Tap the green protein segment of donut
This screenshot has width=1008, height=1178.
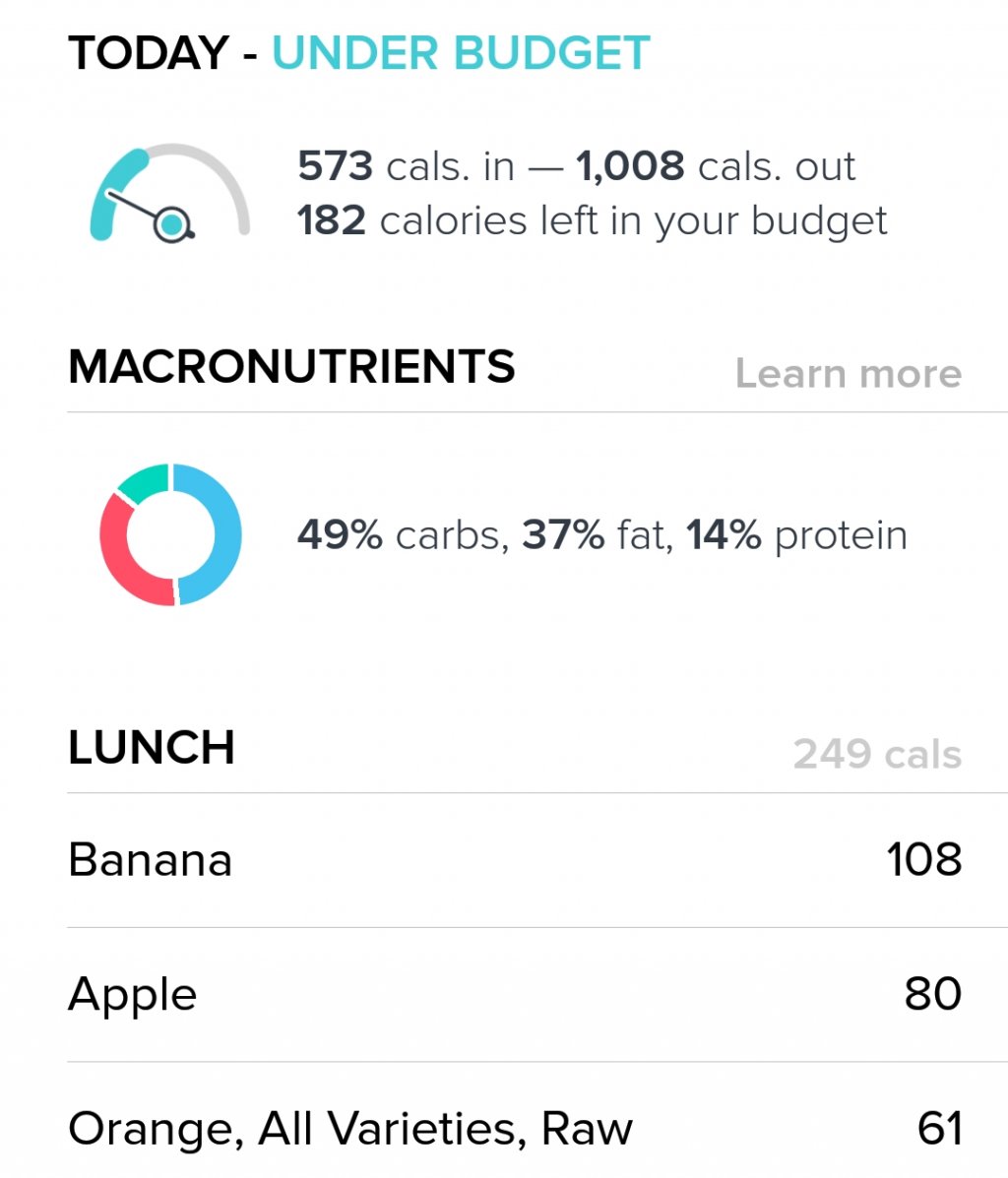pos(145,482)
